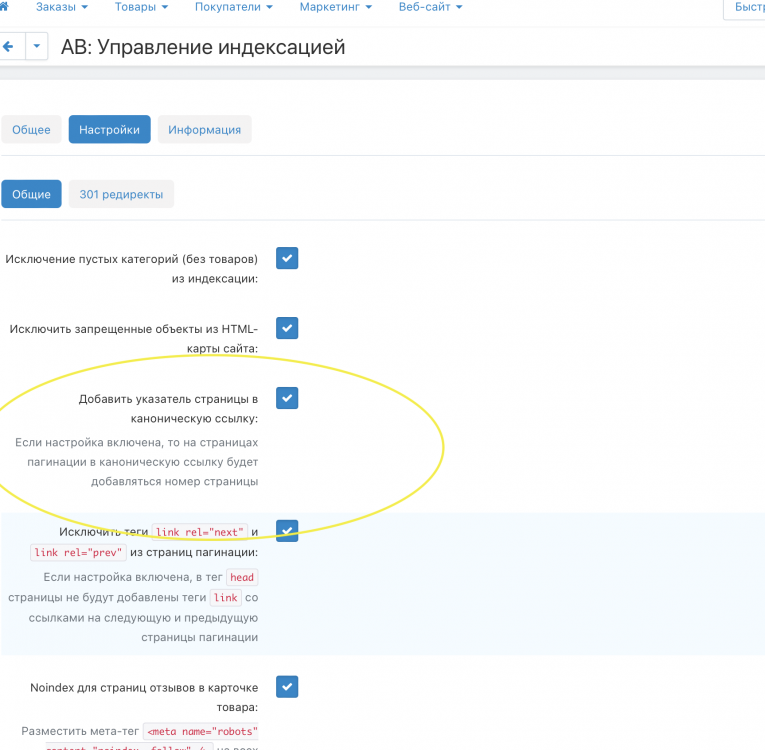
Task: Open the Заказы menu
Action: [x=61, y=7]
